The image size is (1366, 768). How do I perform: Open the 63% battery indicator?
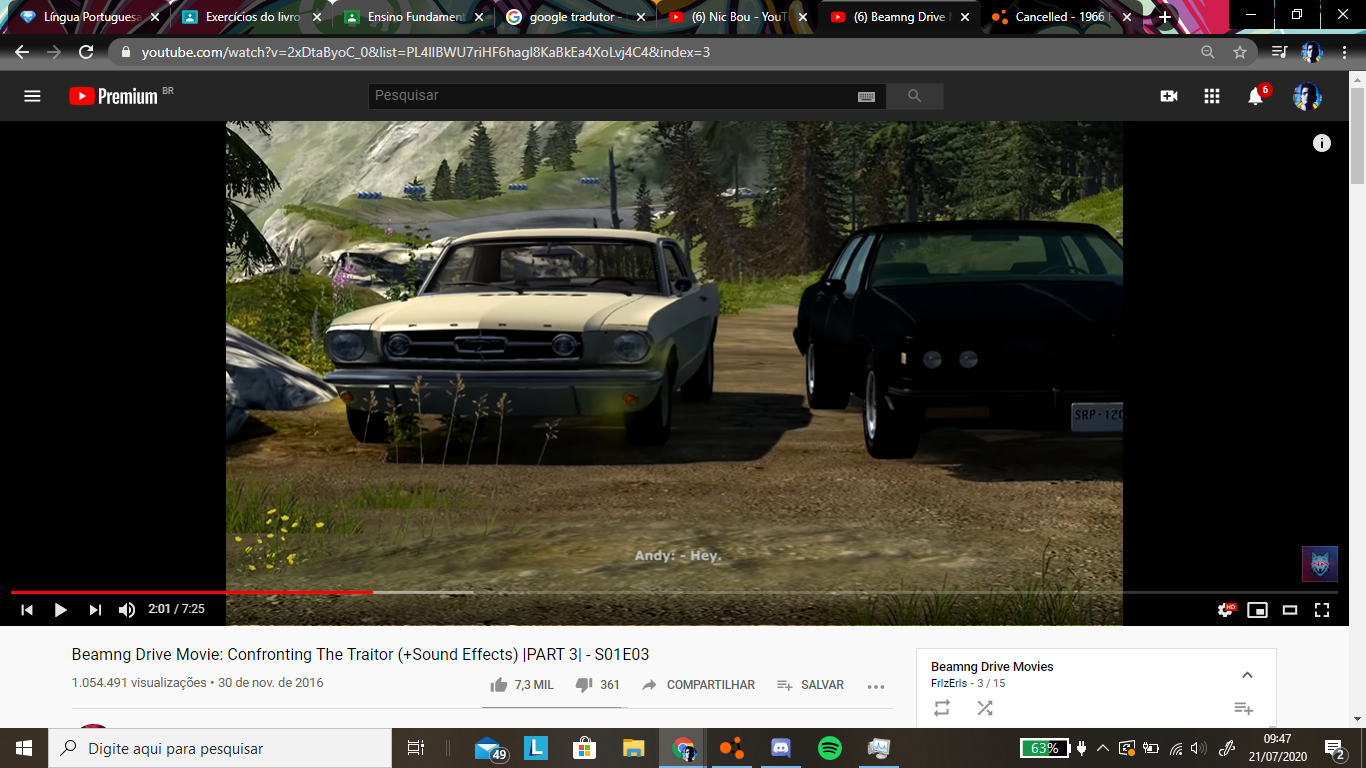coord(1045,748)
